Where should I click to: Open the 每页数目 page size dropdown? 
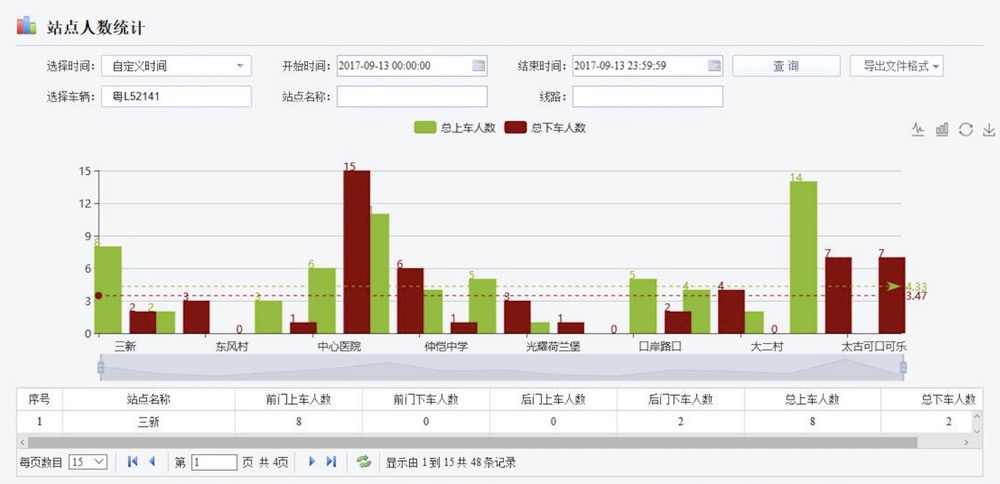pyautogui.click(x=88, y=462)
